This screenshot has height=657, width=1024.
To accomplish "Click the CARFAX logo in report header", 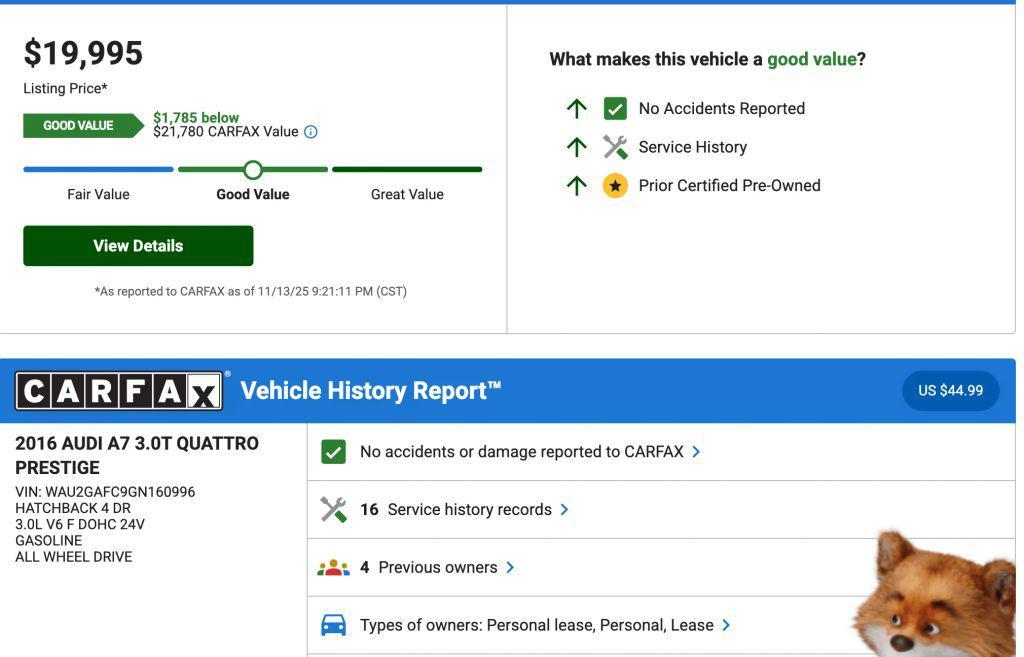I will coord(120,391).
